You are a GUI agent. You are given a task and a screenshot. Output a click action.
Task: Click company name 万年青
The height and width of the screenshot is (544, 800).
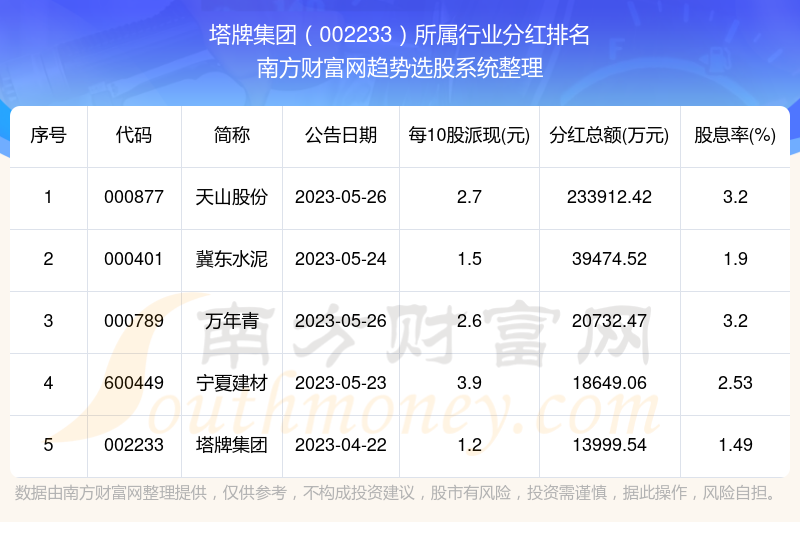click(232, 321)
